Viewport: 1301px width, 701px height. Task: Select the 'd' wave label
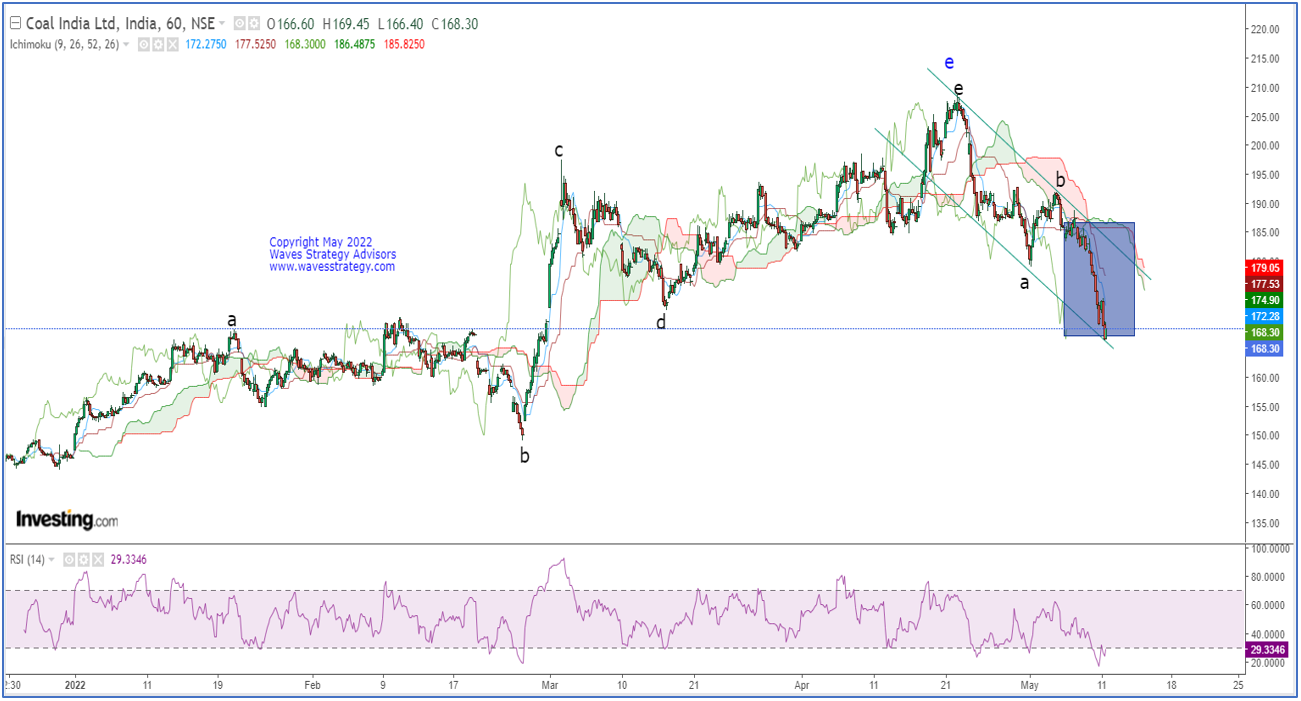pyautogui.click(x=660, y=321)
